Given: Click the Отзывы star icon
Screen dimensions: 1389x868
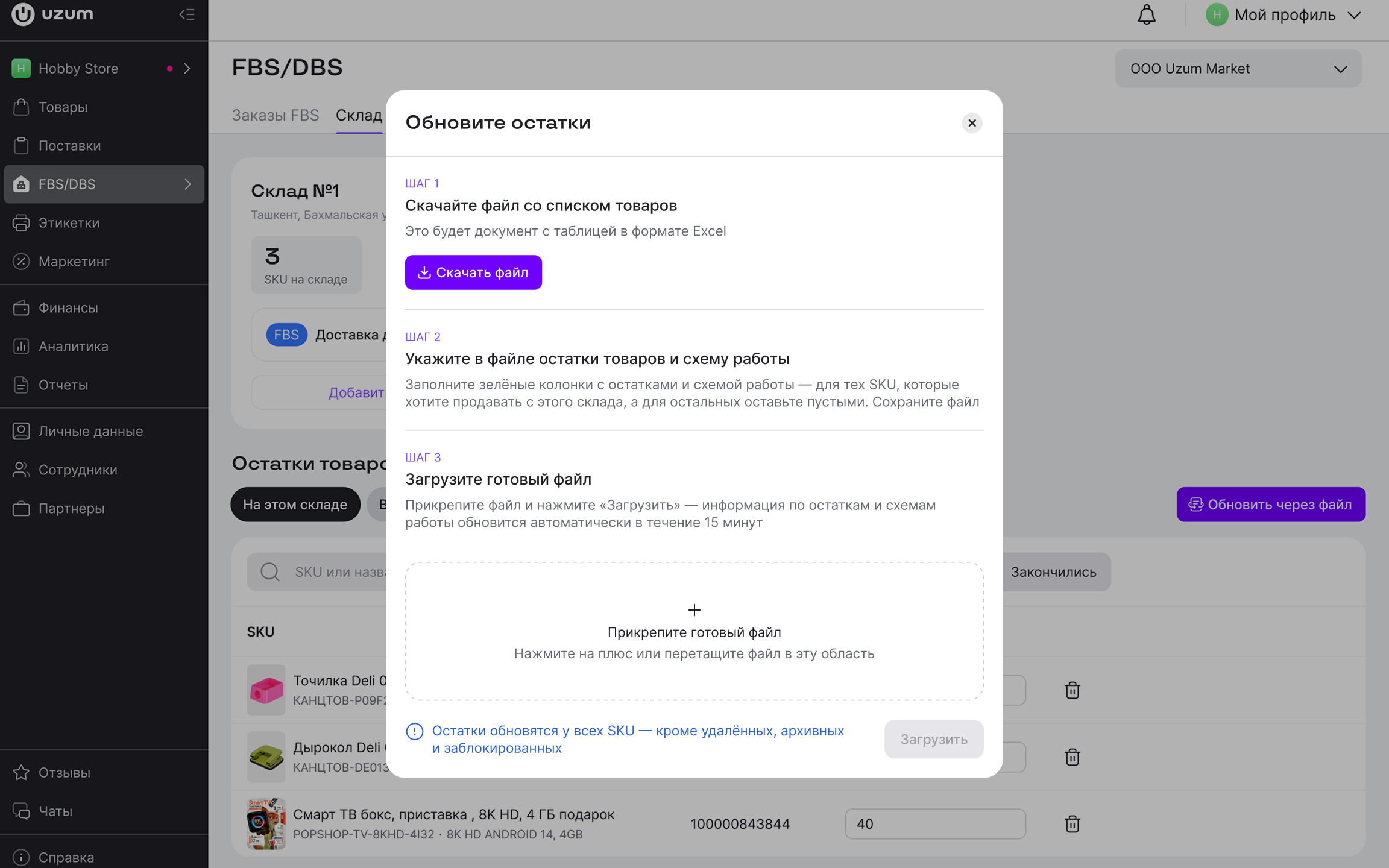Looking at the screenshot, I should pyautogui.click(x=21, y=772).
